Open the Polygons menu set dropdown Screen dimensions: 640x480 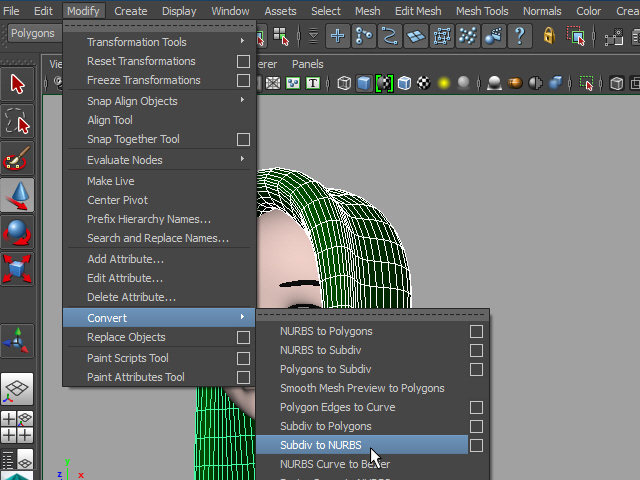34,33
